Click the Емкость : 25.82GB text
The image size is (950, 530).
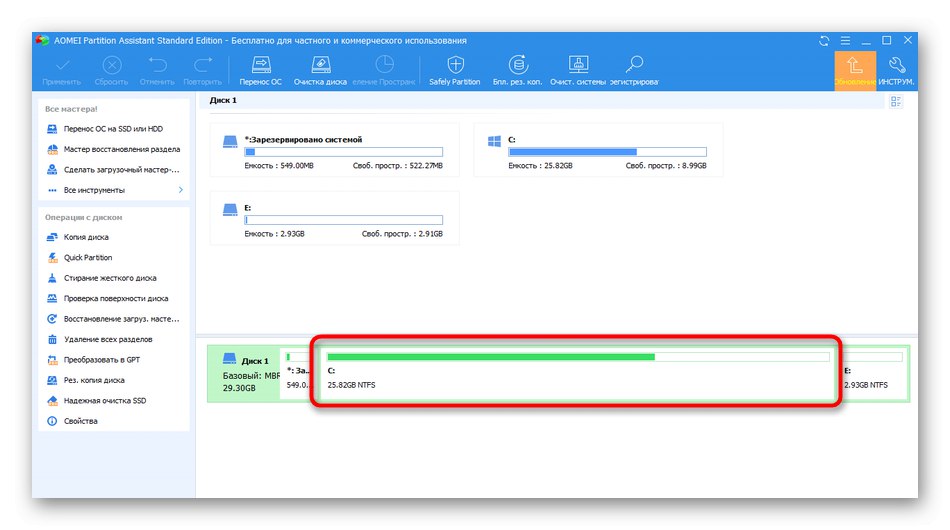pyautogui.click(x=540, y=165)
